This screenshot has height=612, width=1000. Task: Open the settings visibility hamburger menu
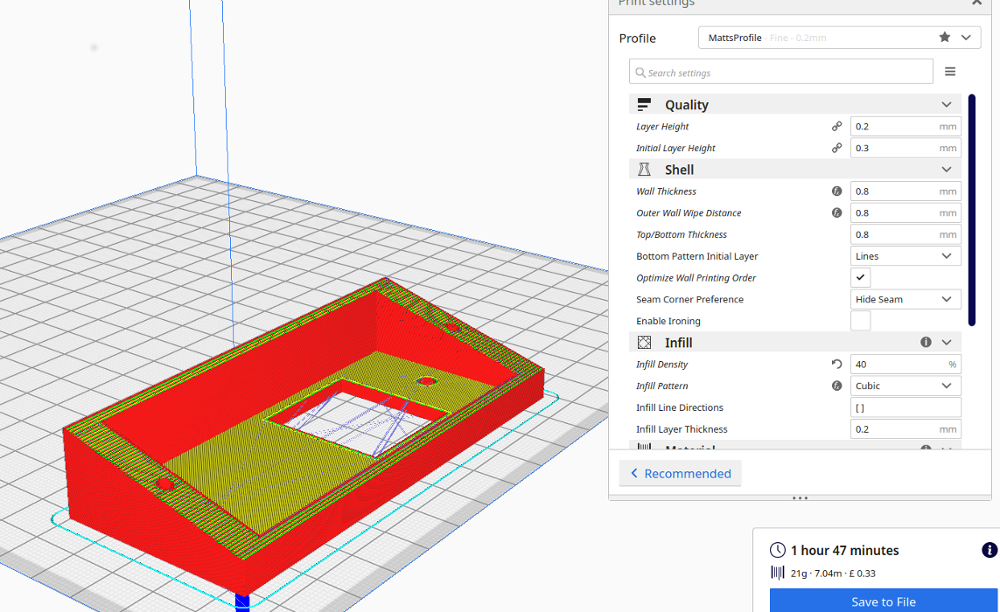tap(950, 72)
